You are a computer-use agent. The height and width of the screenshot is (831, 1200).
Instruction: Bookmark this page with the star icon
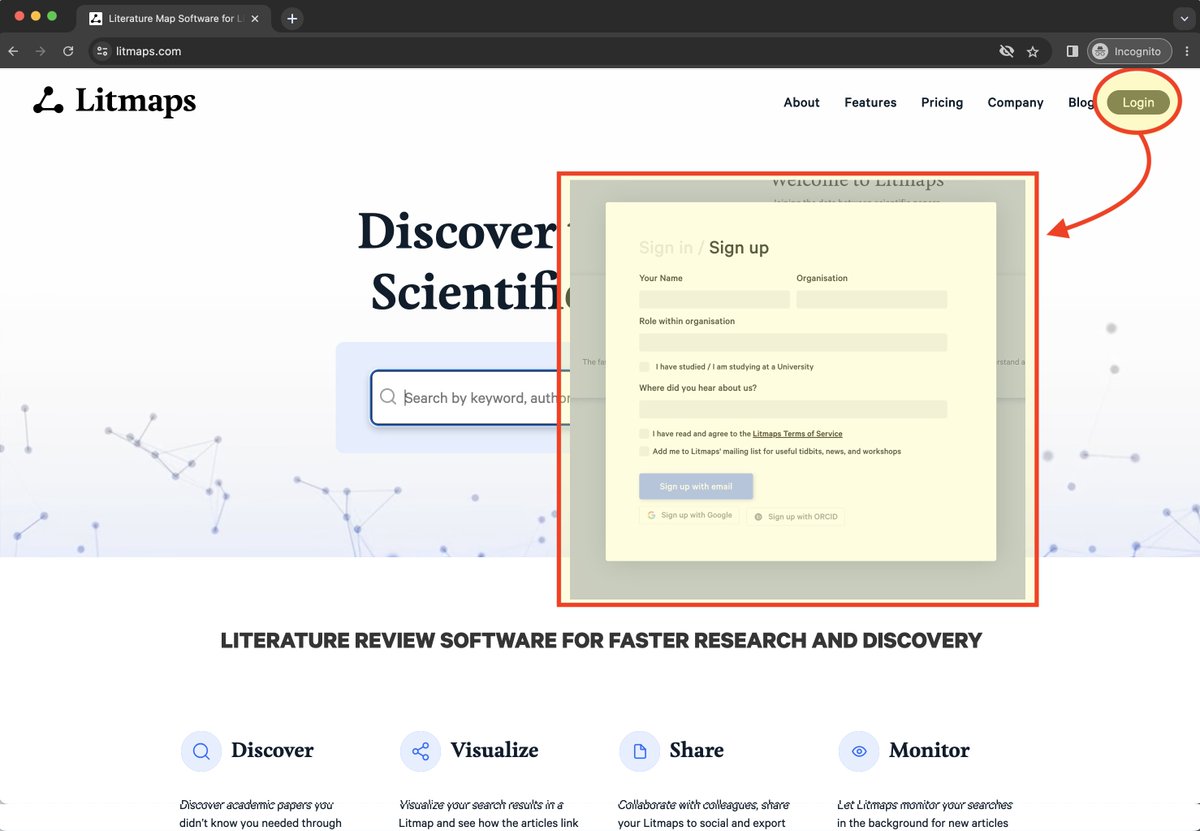[x=1033, y=51]
